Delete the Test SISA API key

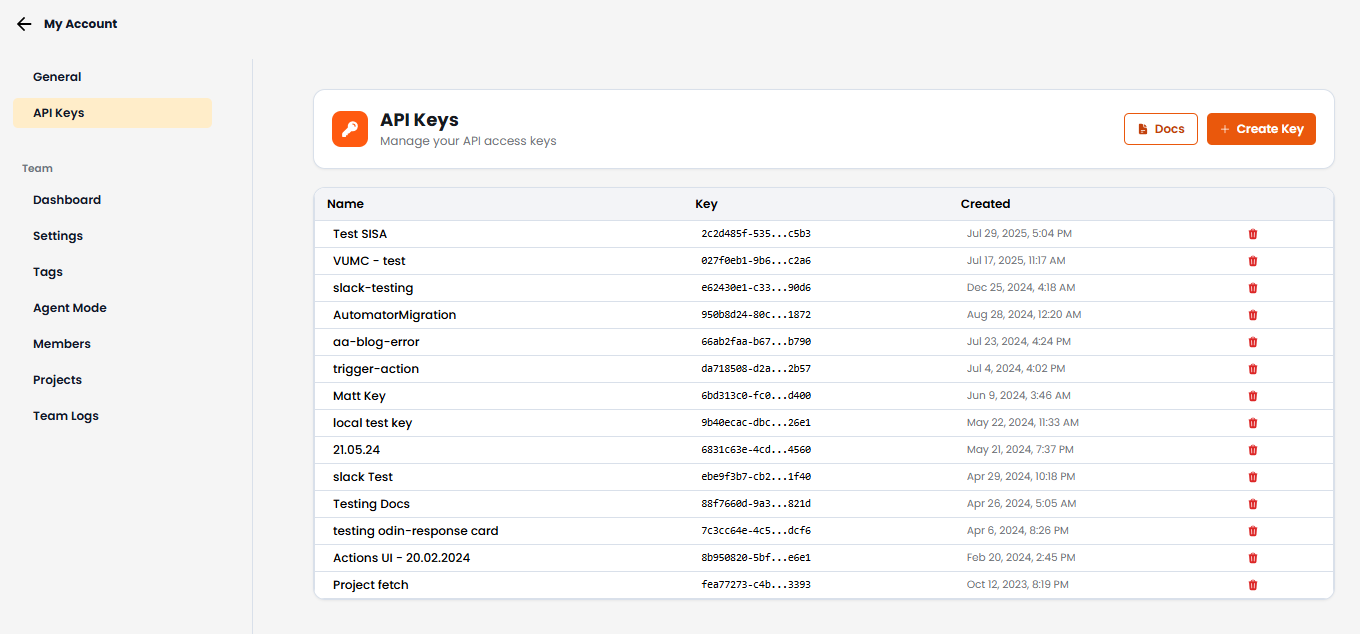pyautogui.click(x=1253, y=233)
